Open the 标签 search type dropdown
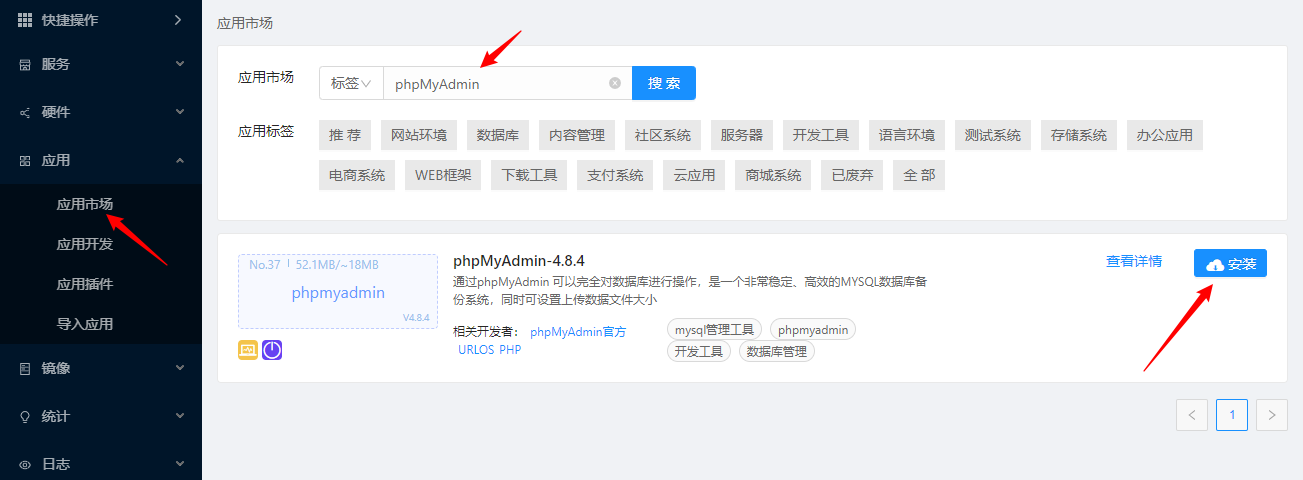The width and height of the screenshot is (1303, 480). point(351,84)
